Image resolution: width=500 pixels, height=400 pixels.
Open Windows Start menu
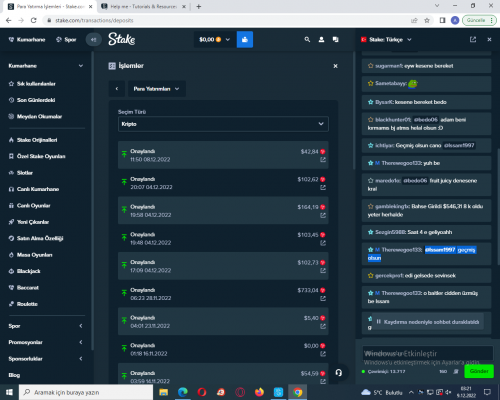click(9, 392)
